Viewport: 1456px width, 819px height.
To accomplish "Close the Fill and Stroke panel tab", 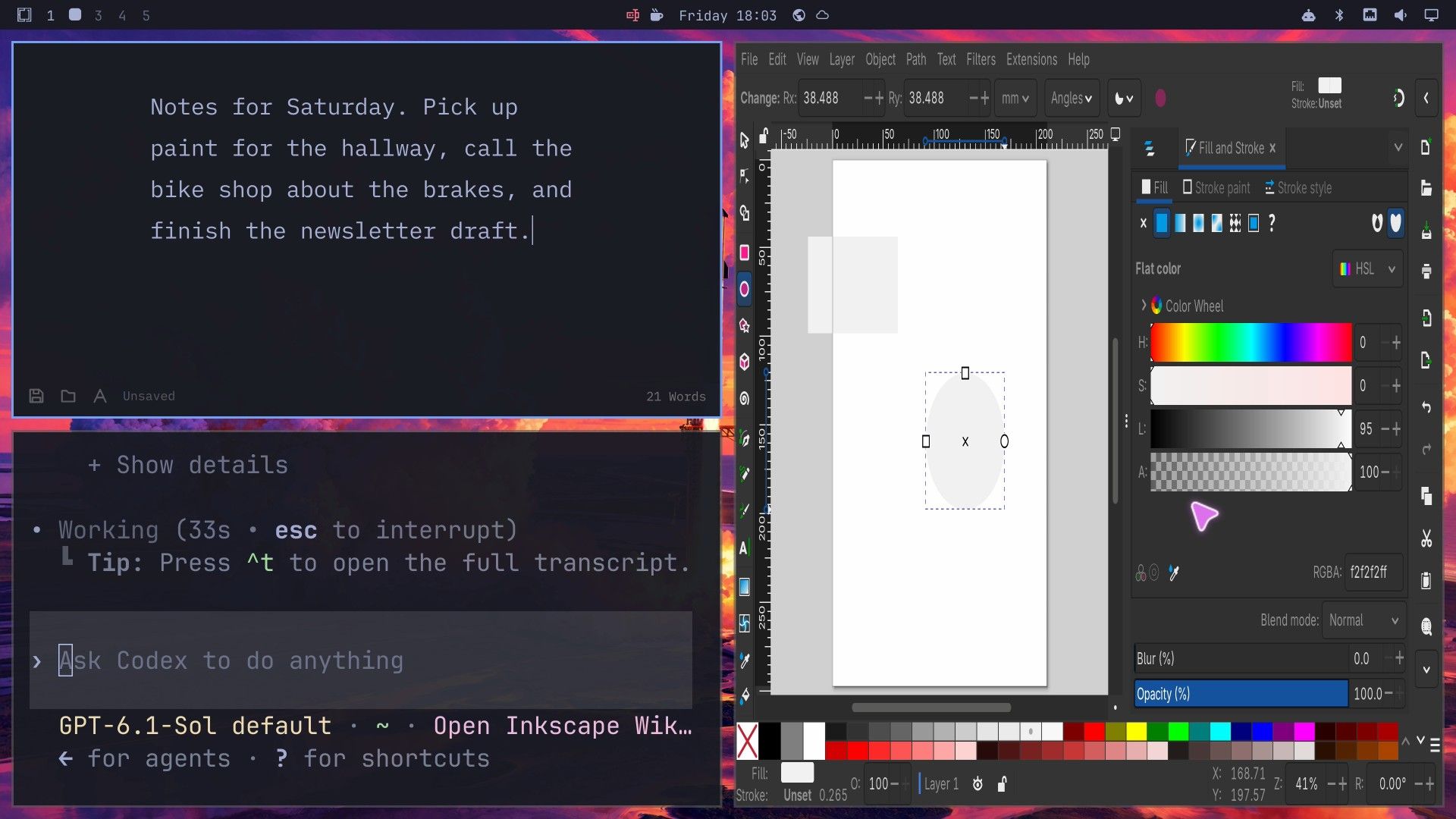I will [1272, 148].
